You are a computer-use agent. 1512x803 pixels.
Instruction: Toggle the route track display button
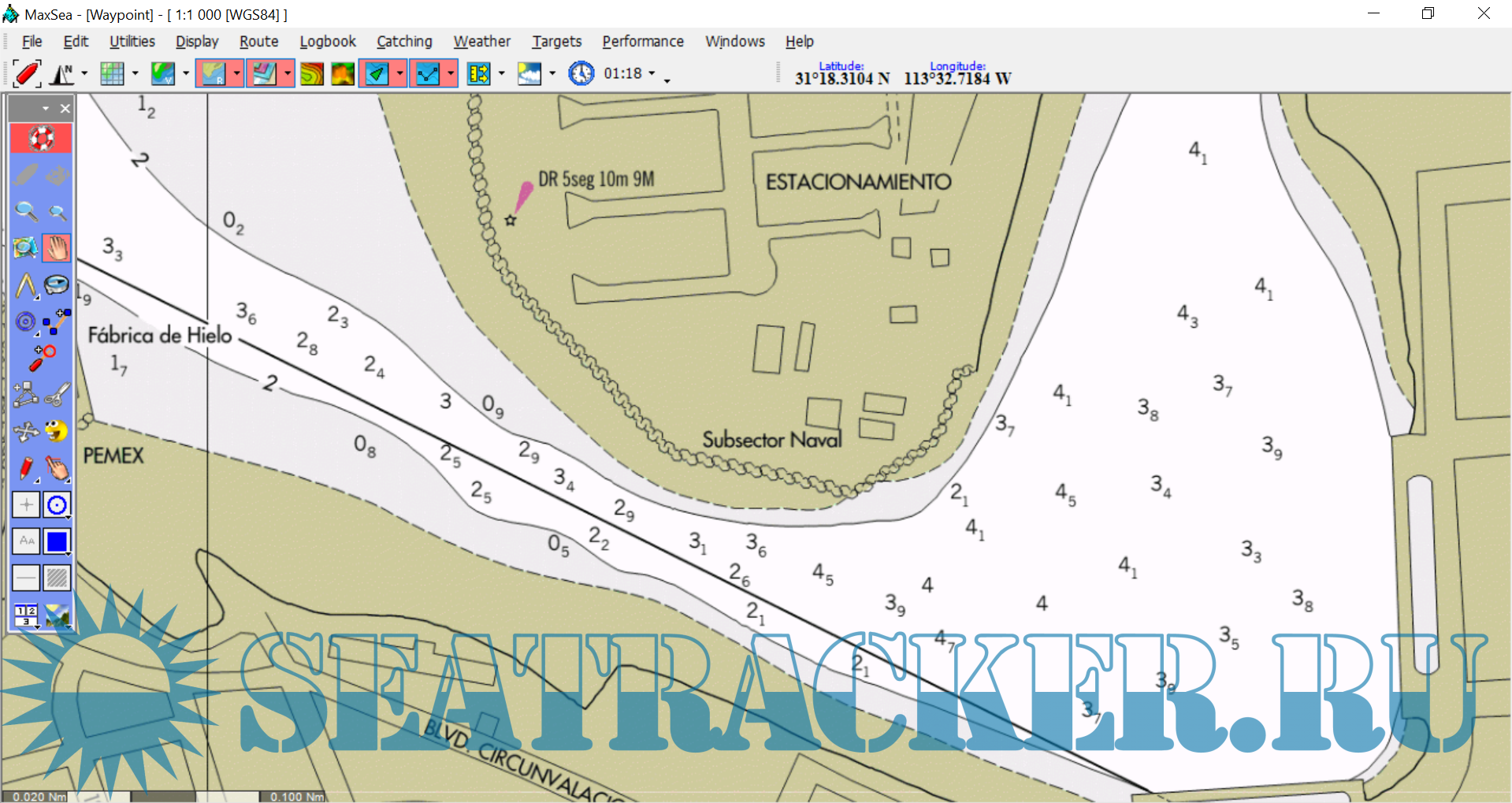(428, 73)
